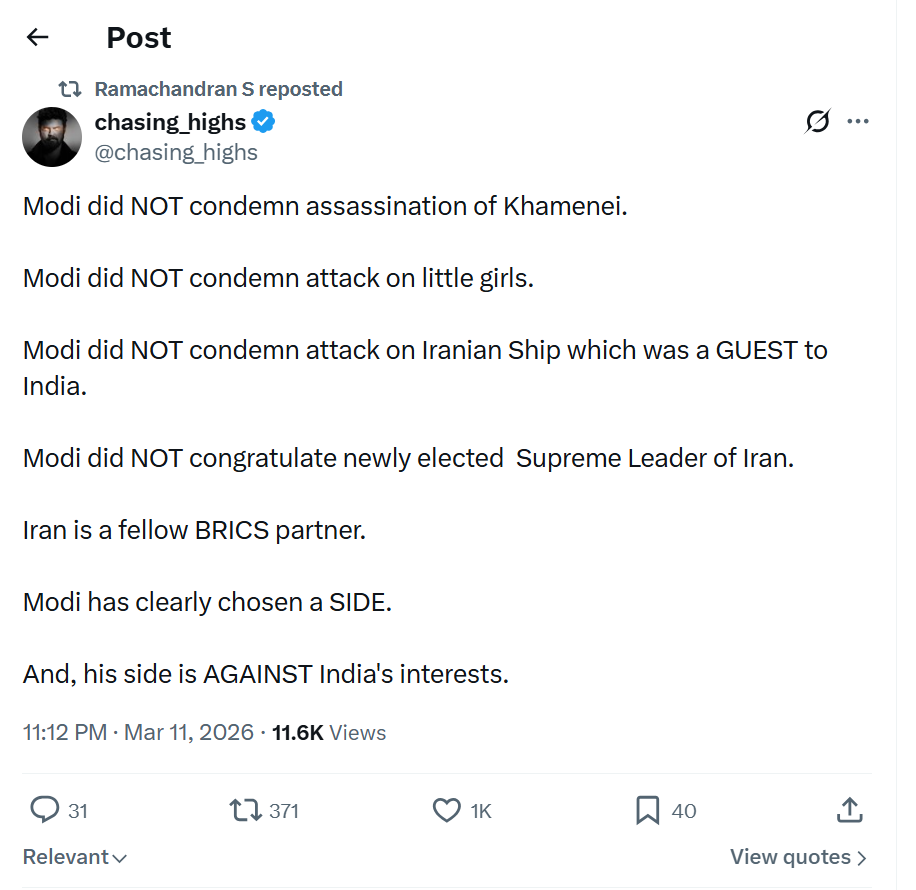Bookmark this post

648,810
